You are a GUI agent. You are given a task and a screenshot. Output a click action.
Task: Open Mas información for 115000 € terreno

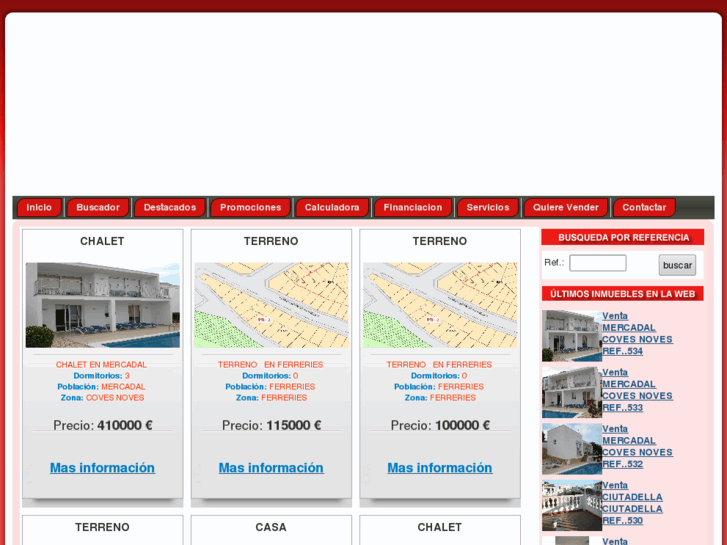tap(271, 468)
